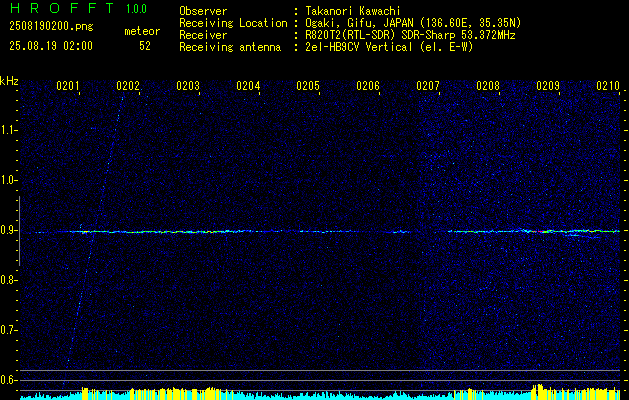Viewport: 629px width, 400px height.
Task: Click the 0208 time marker
Action: pos(488,86)
